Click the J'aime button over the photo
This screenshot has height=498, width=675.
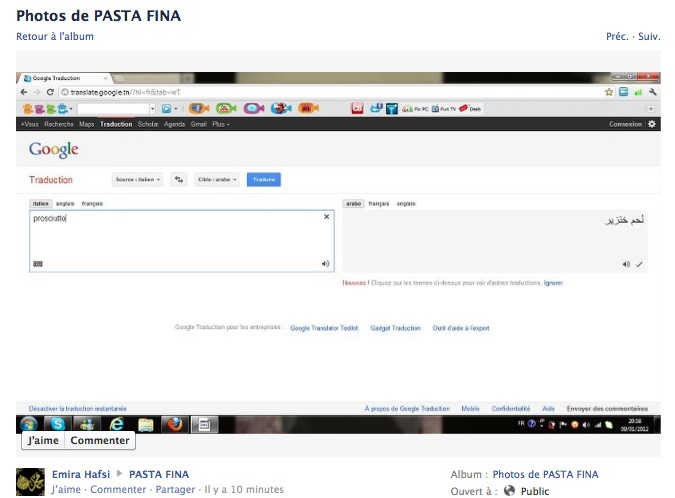click(x=43, y=440)
